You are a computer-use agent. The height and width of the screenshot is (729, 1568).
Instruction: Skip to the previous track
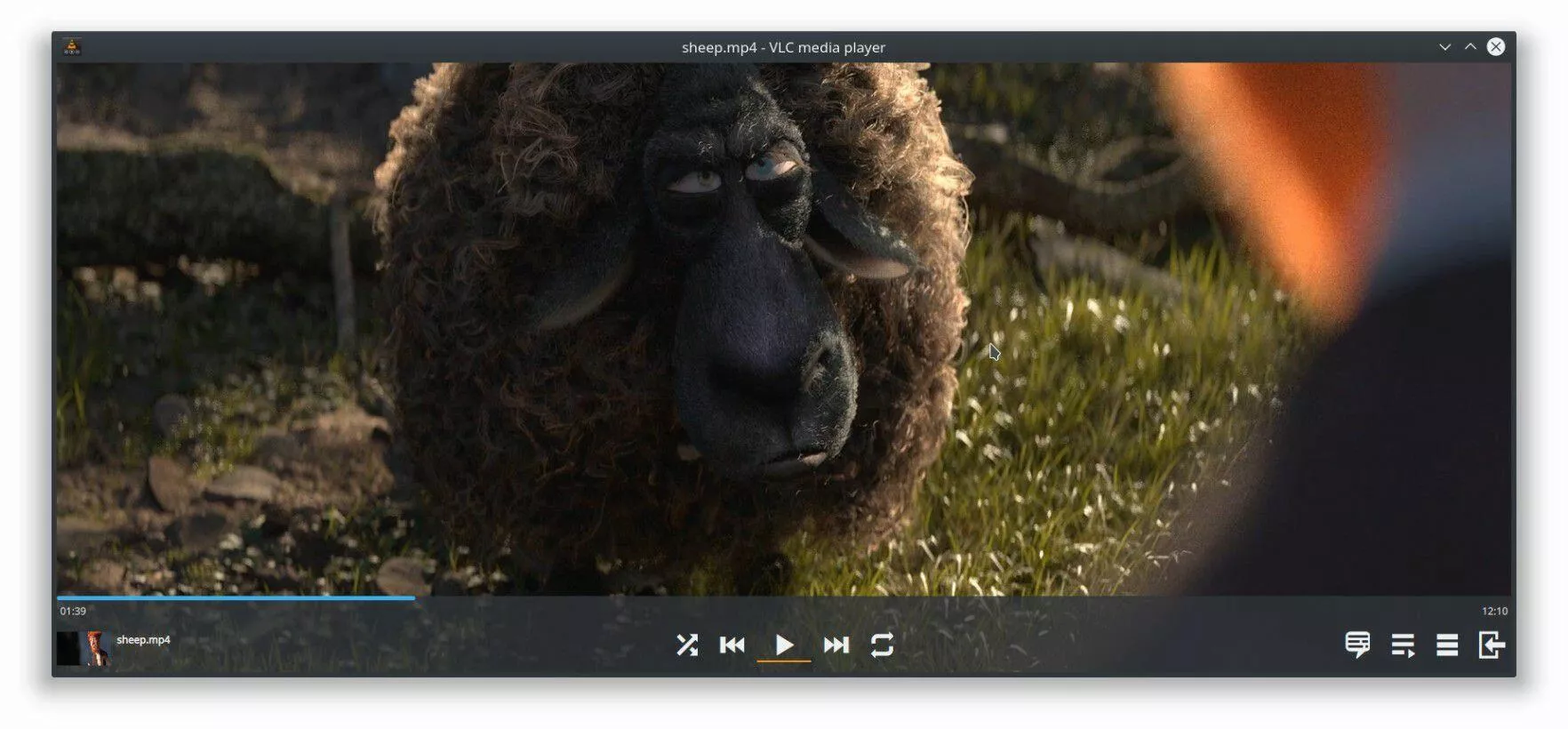(732, 645)
